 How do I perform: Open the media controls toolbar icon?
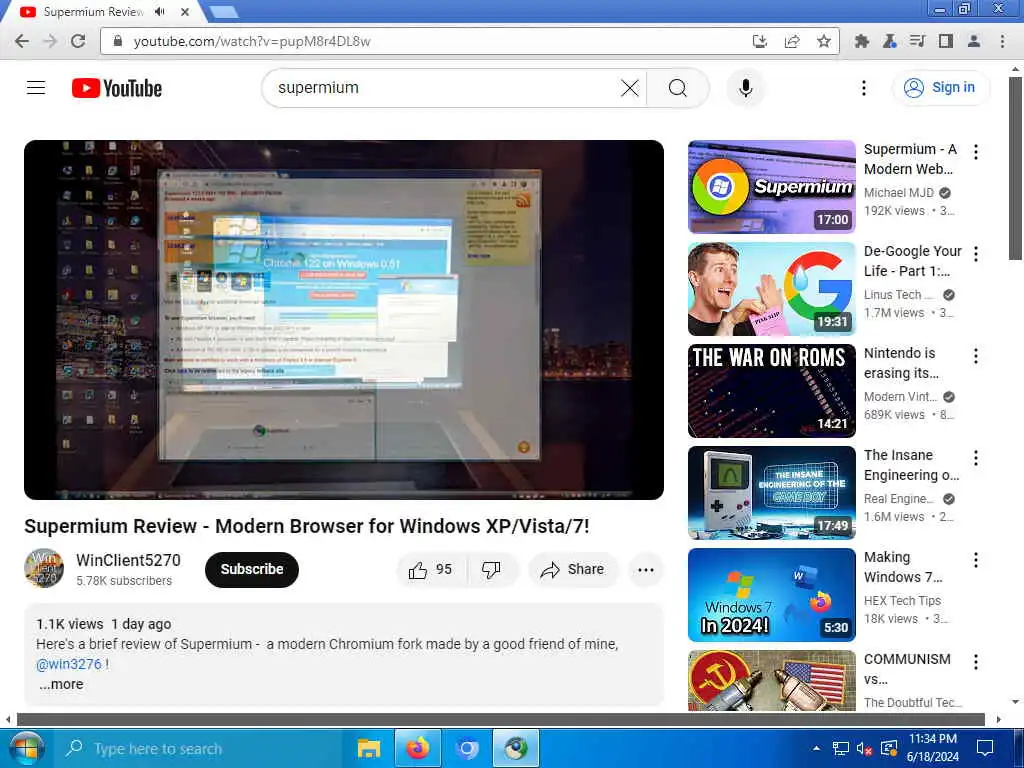pyautogui.click(x=917, y=41)
